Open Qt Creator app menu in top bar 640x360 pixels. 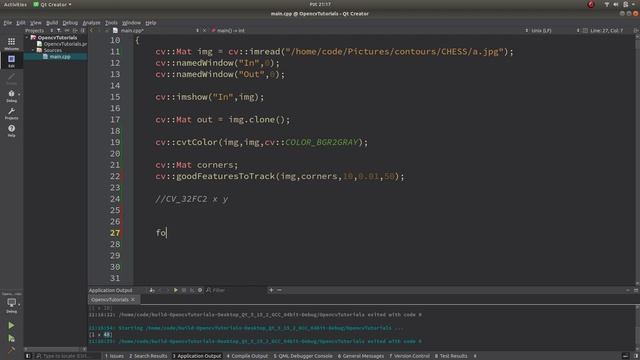tap(52, 4)
